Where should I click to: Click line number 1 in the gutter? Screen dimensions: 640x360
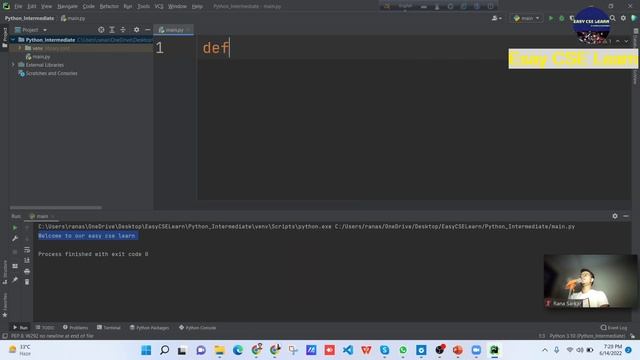160,48
